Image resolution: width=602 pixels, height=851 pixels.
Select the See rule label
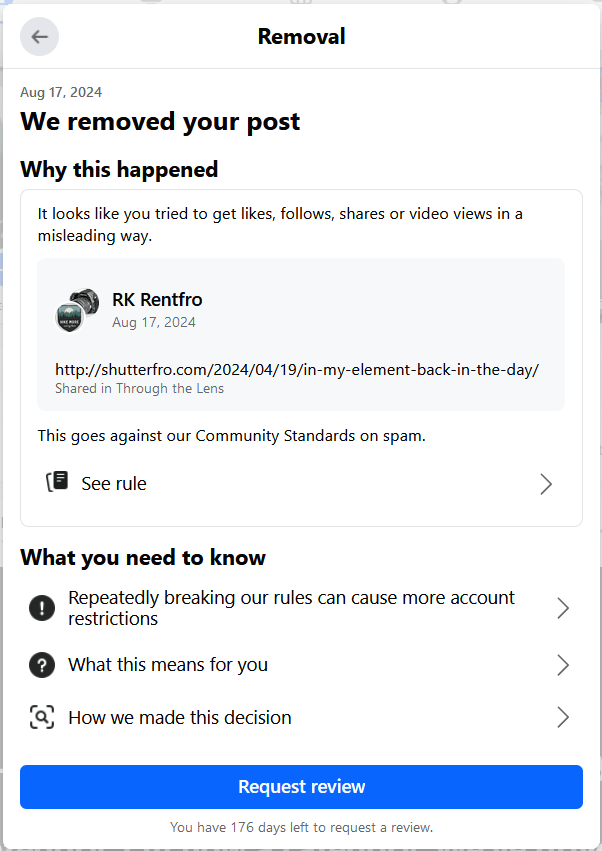(x=114, y=484)
